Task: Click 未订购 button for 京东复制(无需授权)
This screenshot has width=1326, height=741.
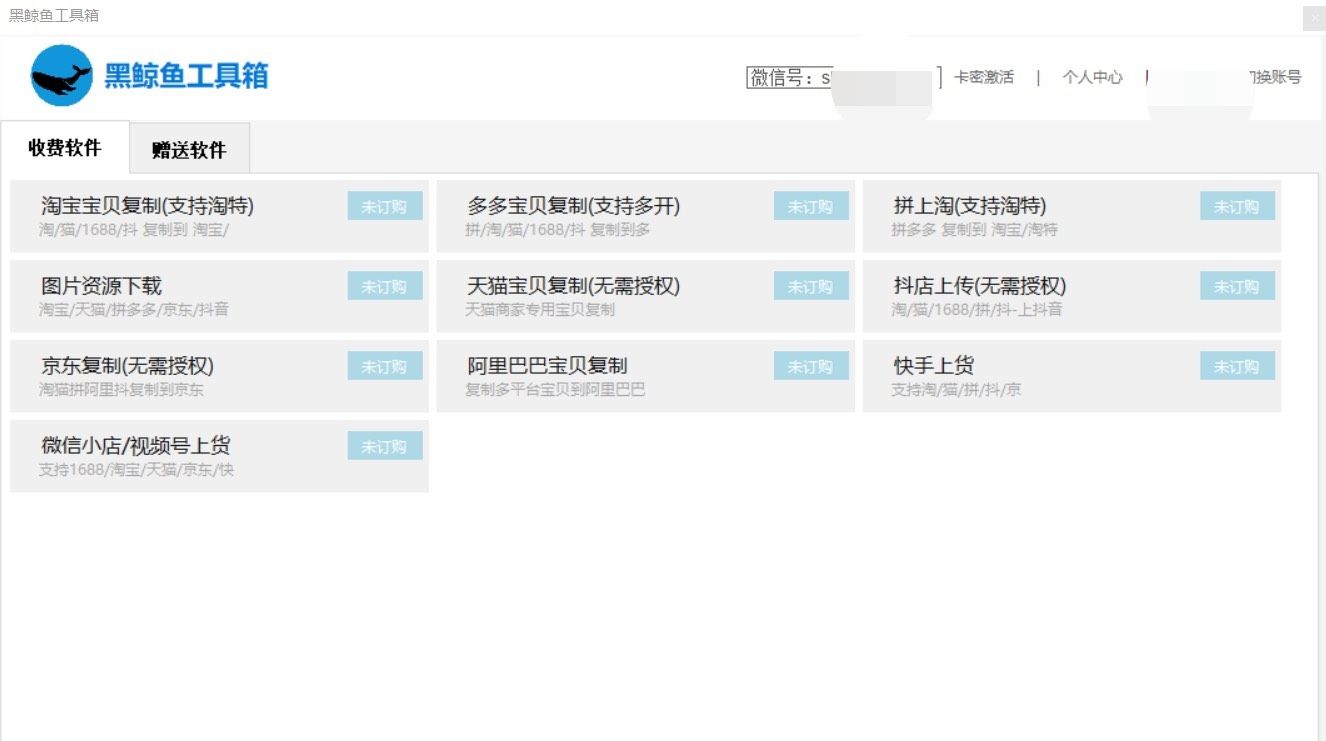Action: [x=385, y=366]
